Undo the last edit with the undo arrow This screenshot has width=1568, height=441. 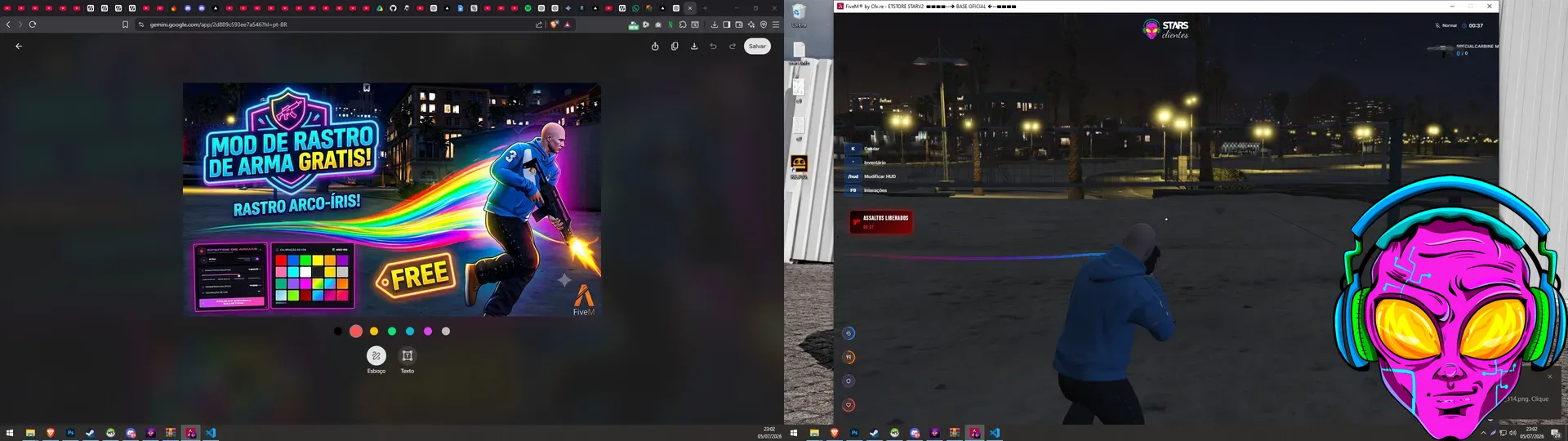click(713, 47)
